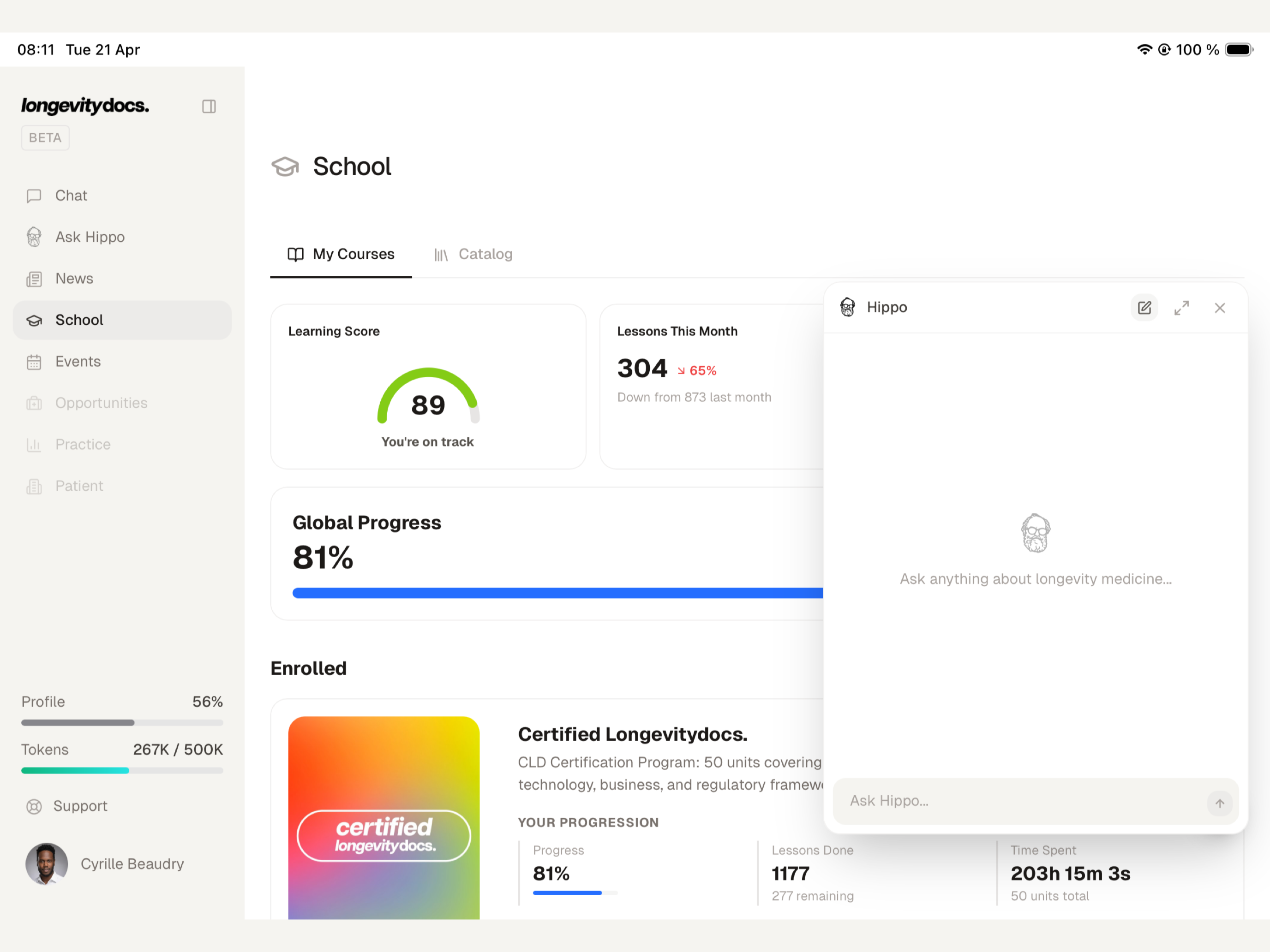This screenshot has width=1270, height=952.
Task: Click the Events calendar icon
Action: (34, 362)
